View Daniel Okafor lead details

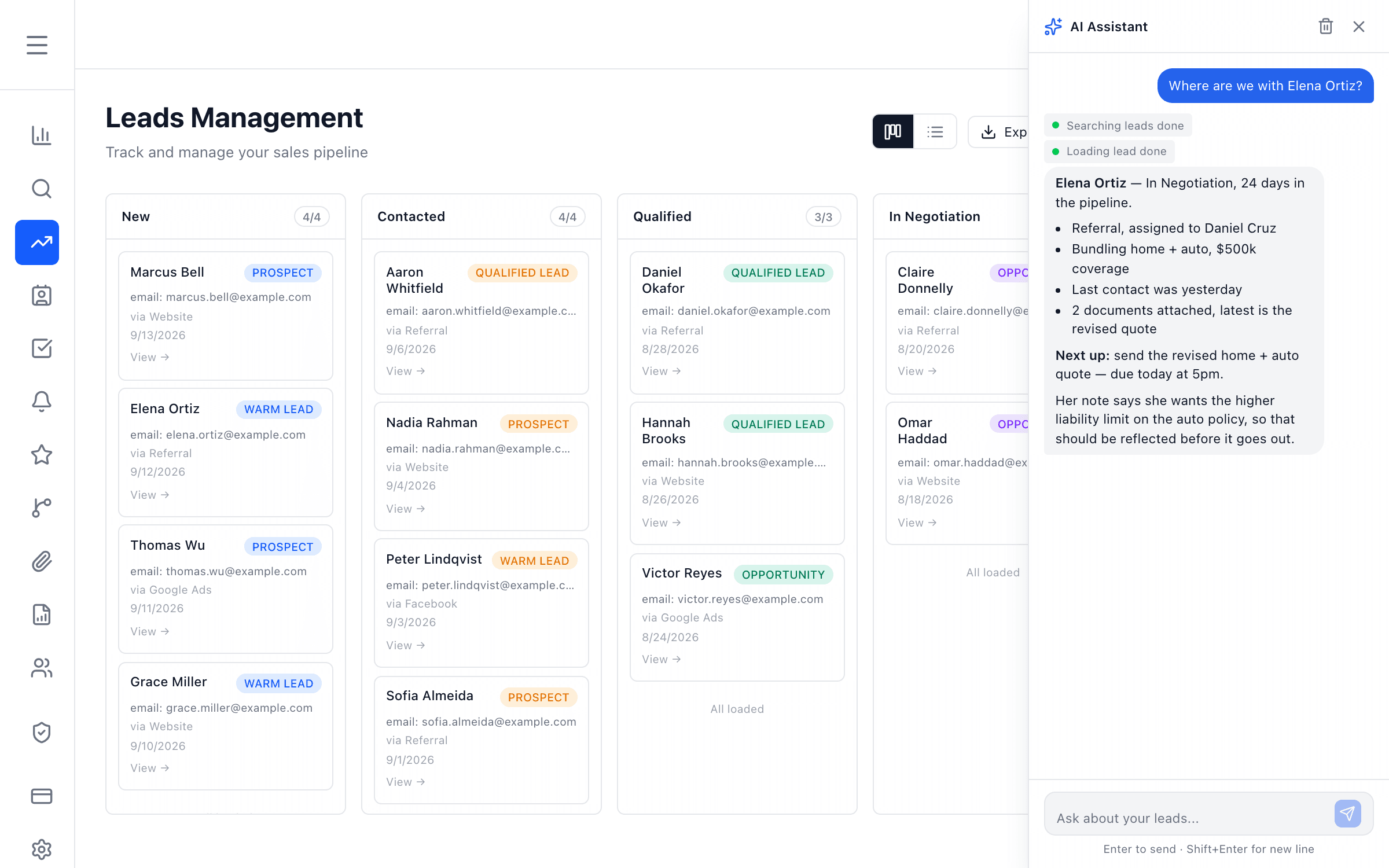[x=661, y=371]
